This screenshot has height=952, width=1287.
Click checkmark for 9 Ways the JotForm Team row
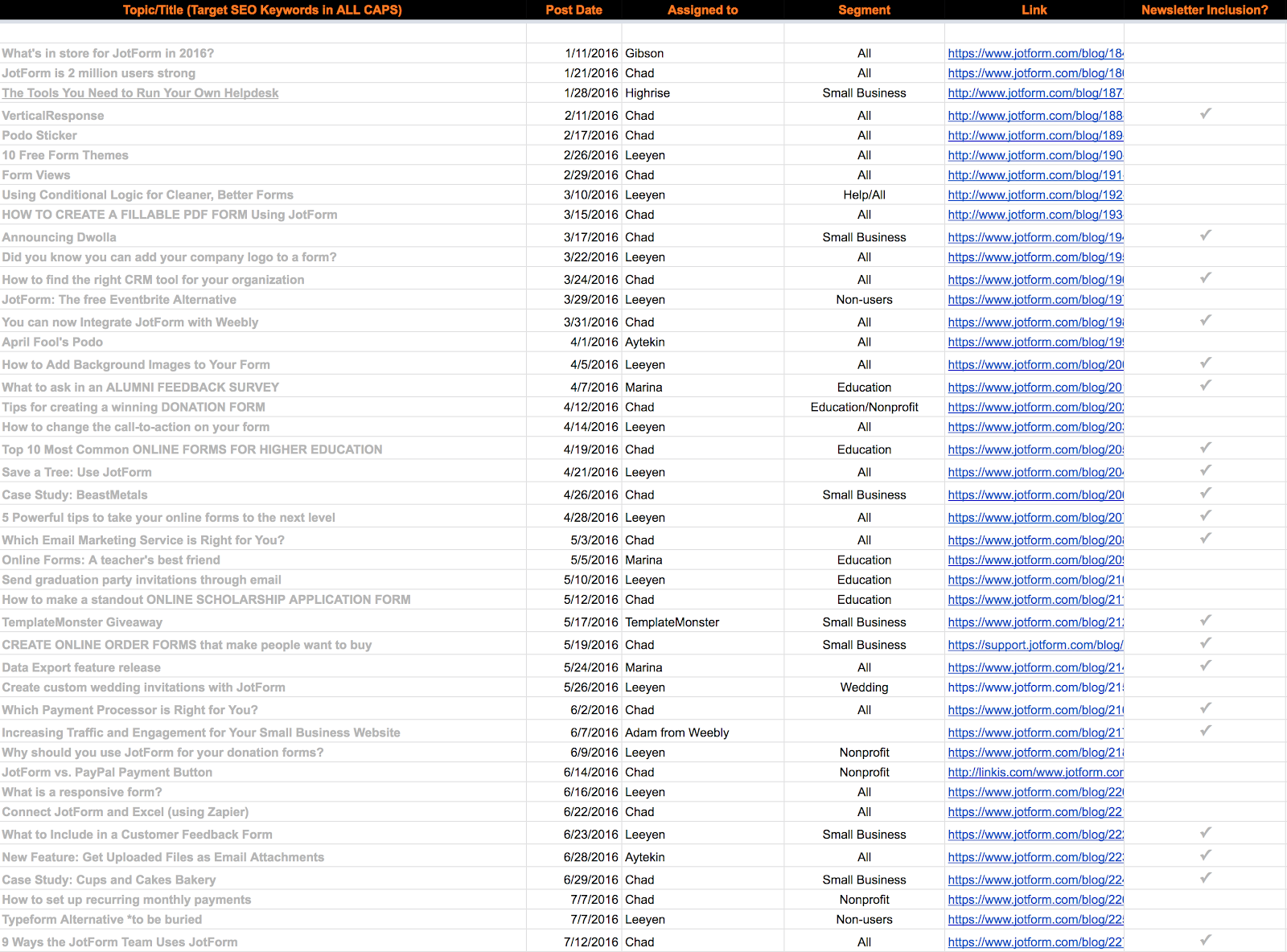point(1205,940)
